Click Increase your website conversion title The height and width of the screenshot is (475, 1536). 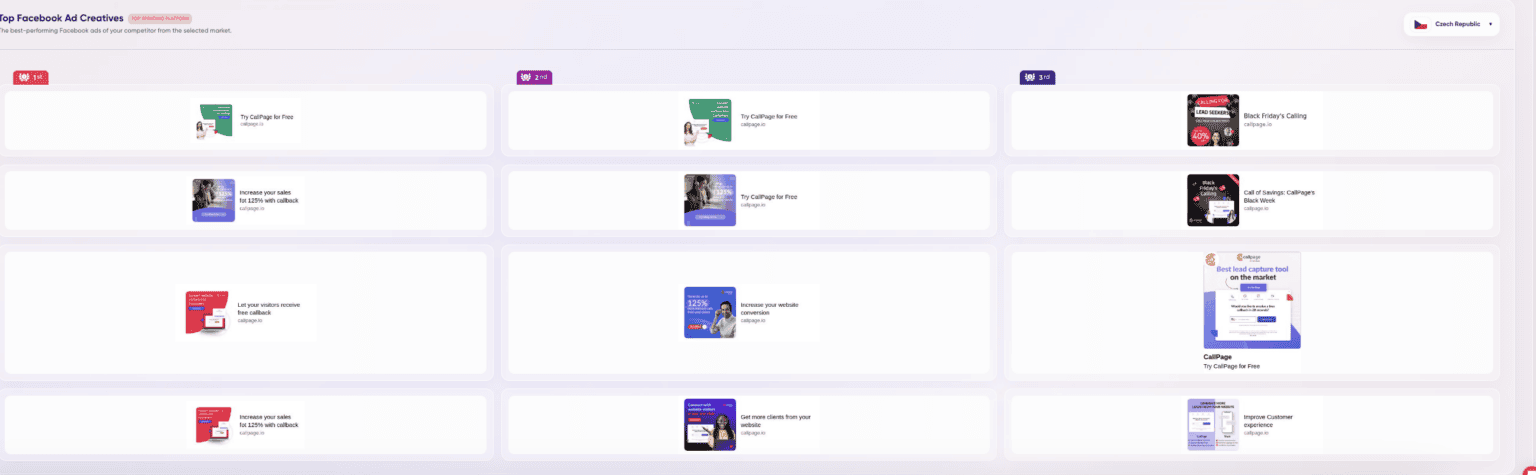pyautogui.click(x=770, y=308)
